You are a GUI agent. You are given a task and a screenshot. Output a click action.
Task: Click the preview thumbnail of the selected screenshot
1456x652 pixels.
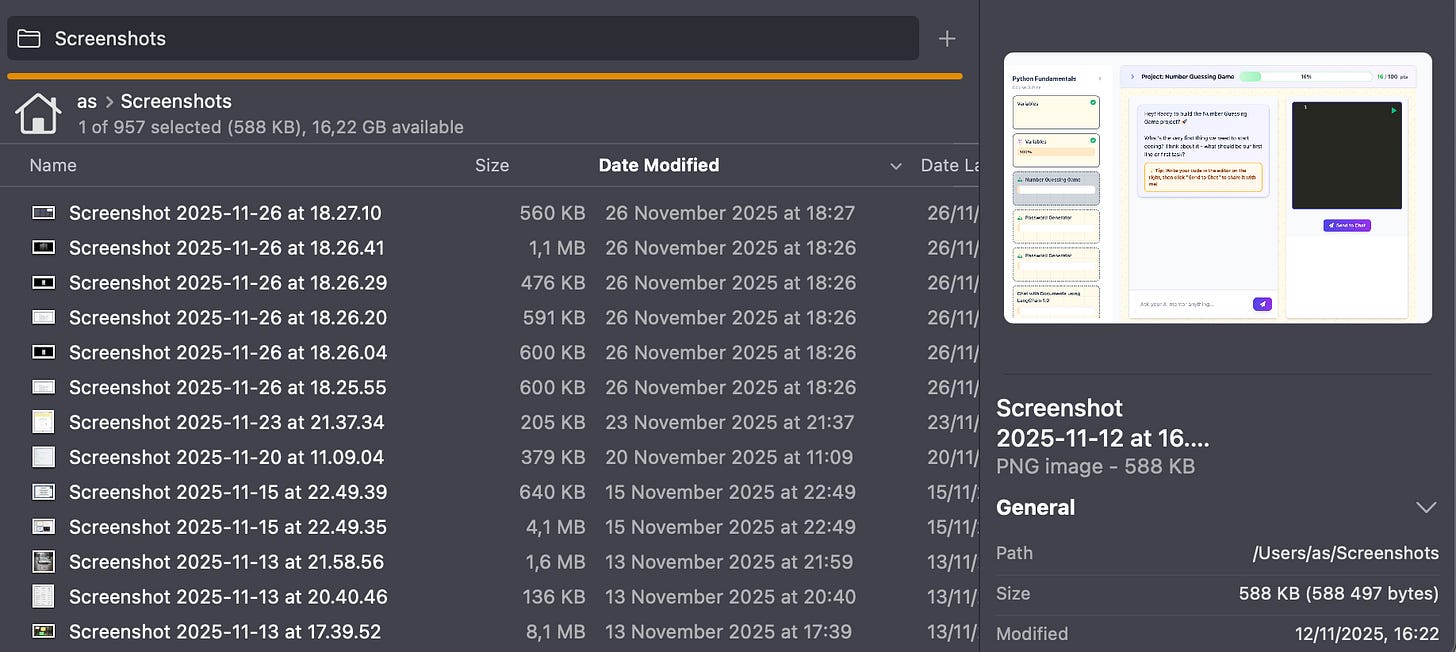point(1218,188)
